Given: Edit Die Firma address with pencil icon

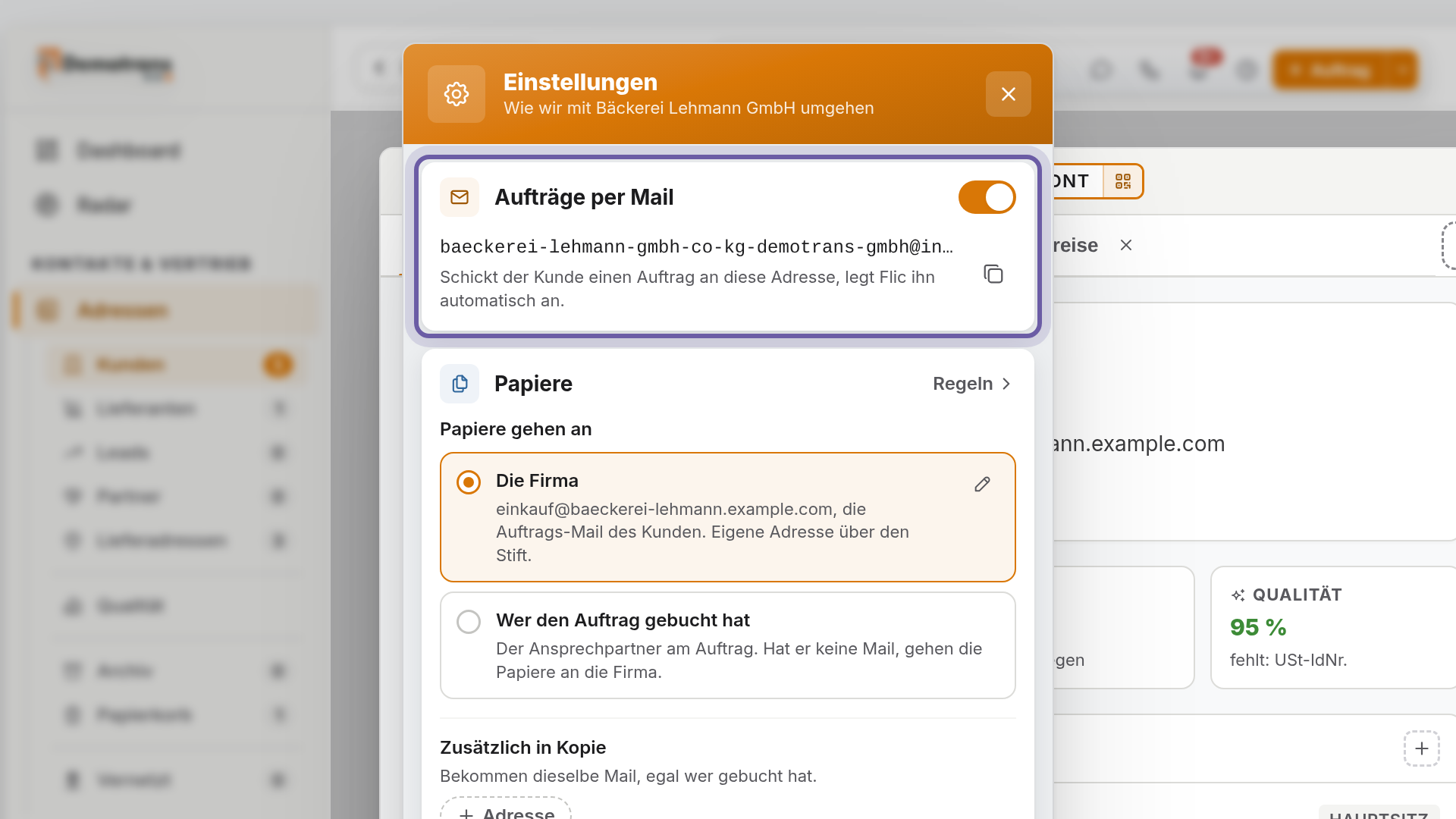Looking at the screenshot, I should point(982,484).
